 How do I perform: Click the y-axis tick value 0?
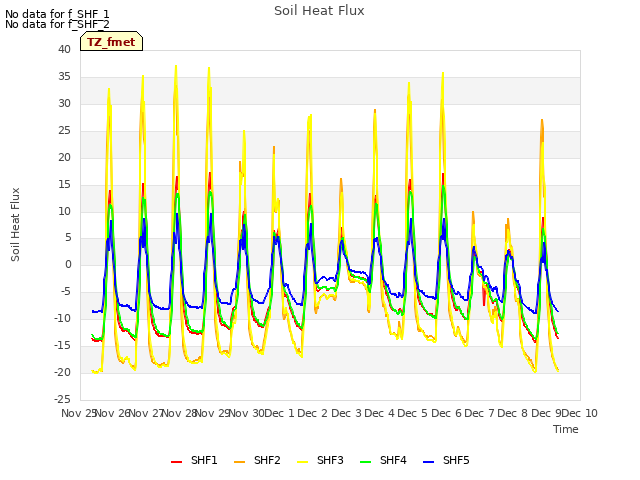tap(68, 264)
